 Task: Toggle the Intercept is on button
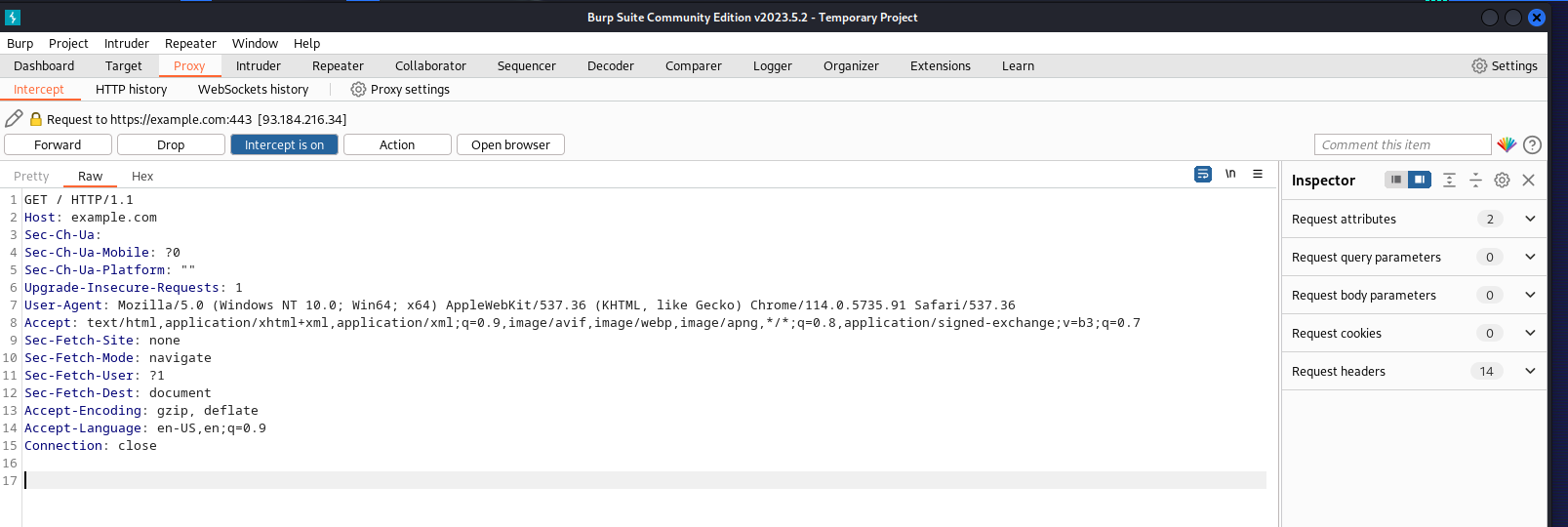pos(284,144)
